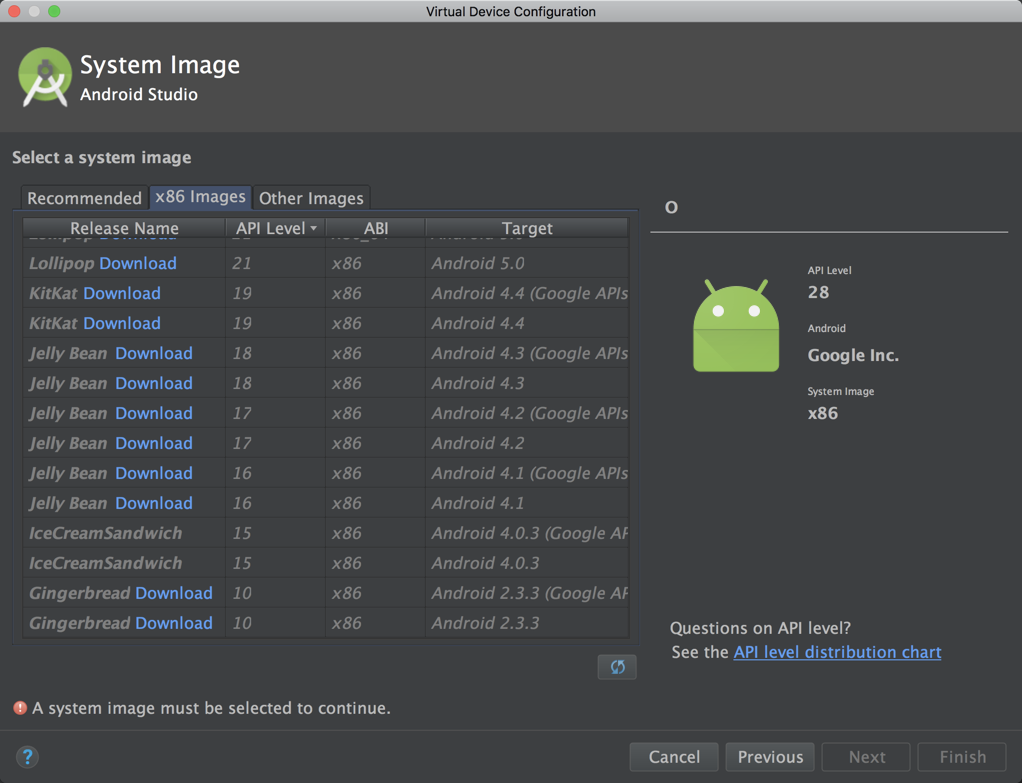Download Jelly Bean plain Android 4.1
The height and width of the screenshot is (783, 1022).
coord(154,503)
